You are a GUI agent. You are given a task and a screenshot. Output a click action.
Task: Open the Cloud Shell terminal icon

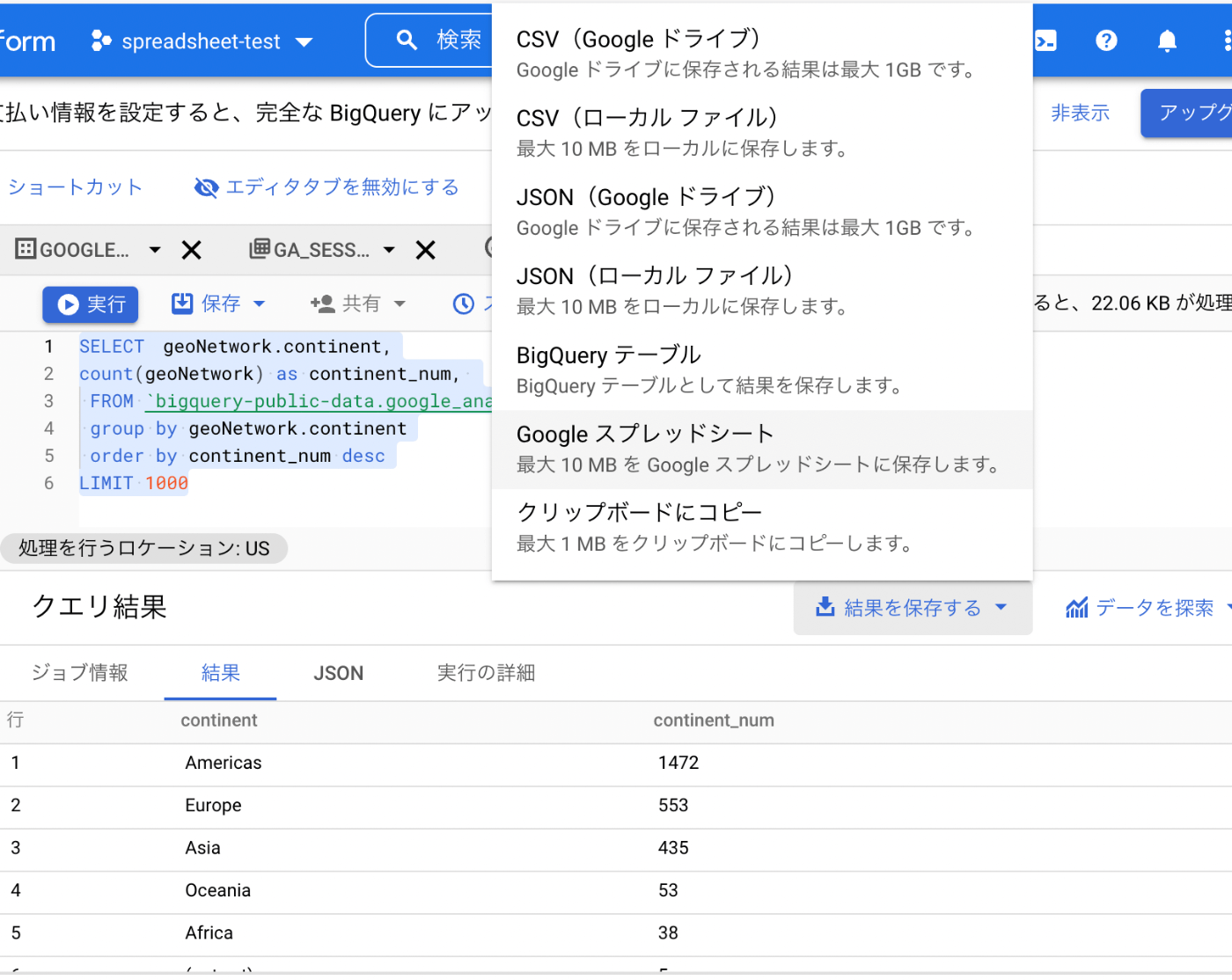(1045, 40)
